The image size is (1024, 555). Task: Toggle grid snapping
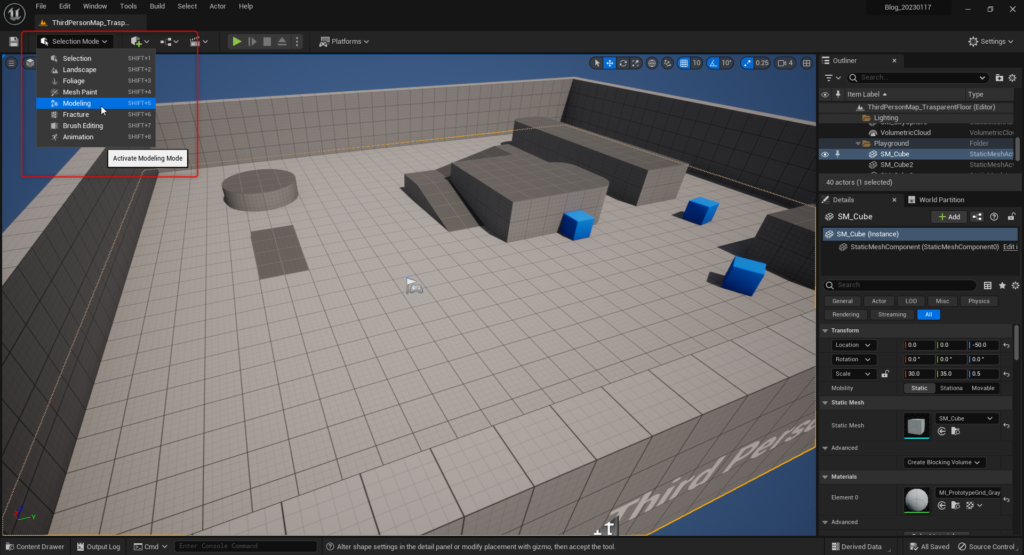(x=683, y=63)
